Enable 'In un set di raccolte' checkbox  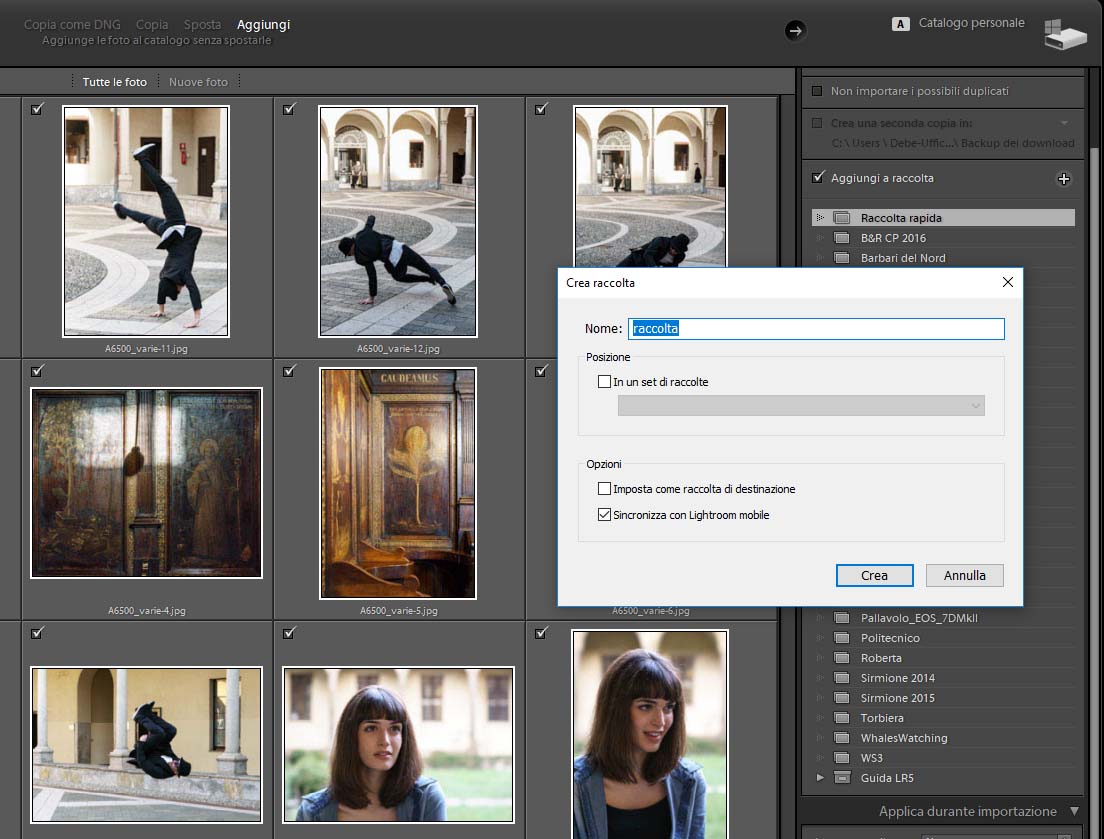click(604, 382)
